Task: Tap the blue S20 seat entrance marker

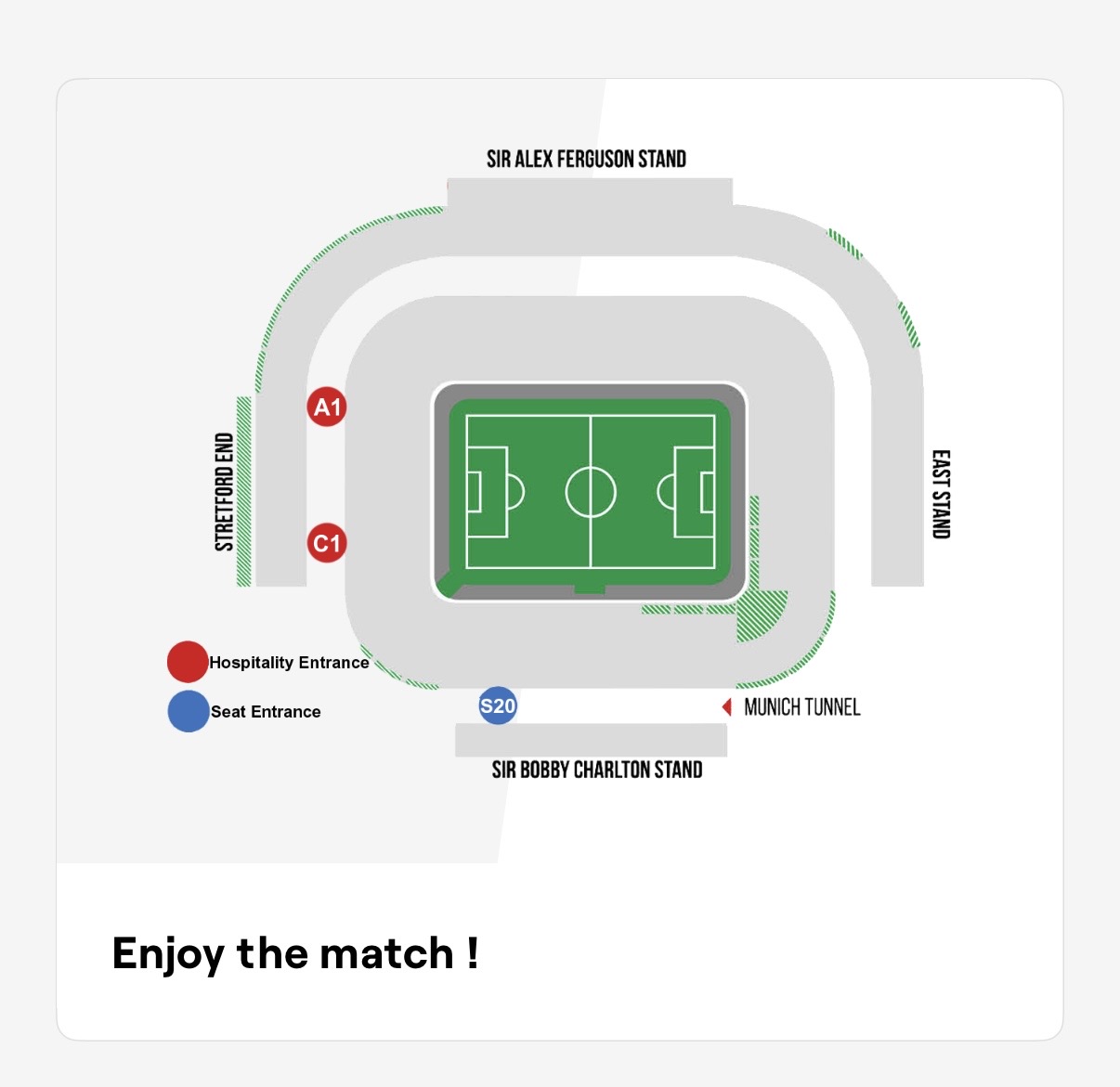Action: point(498,705)
